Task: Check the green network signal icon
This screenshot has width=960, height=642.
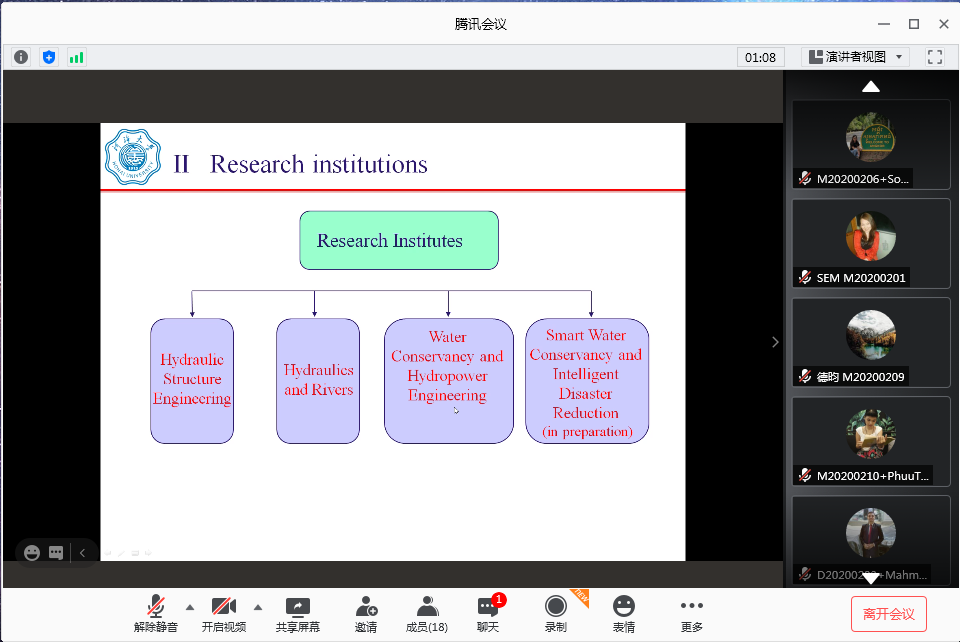Action: pos(76,57)
